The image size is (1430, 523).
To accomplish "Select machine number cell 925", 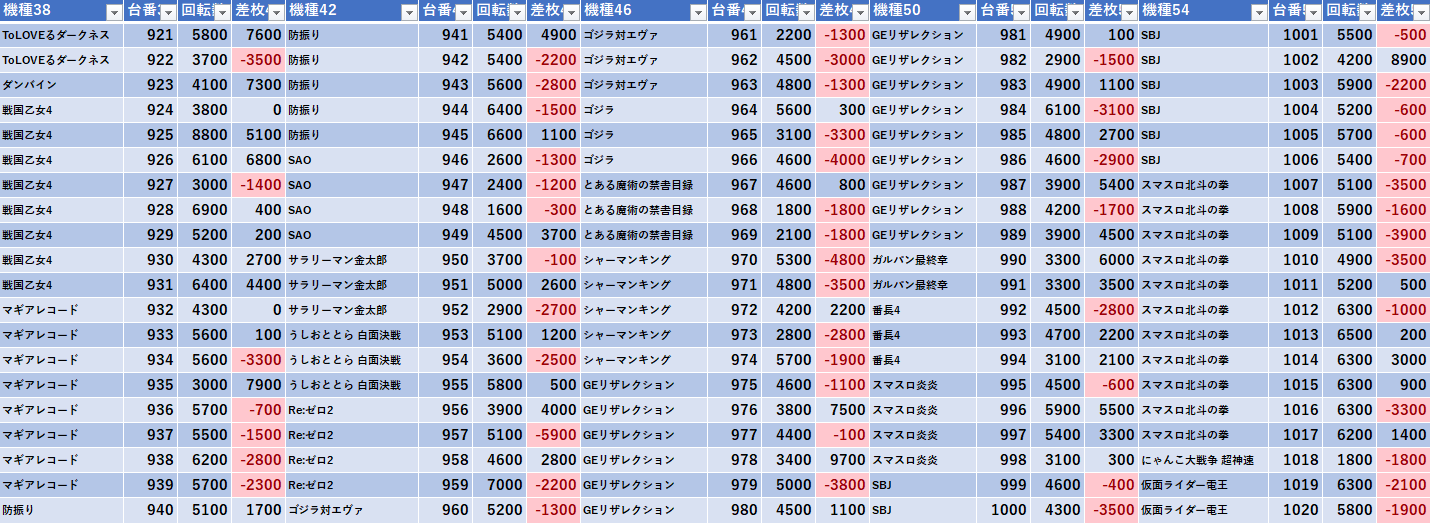I will [151, 135].
